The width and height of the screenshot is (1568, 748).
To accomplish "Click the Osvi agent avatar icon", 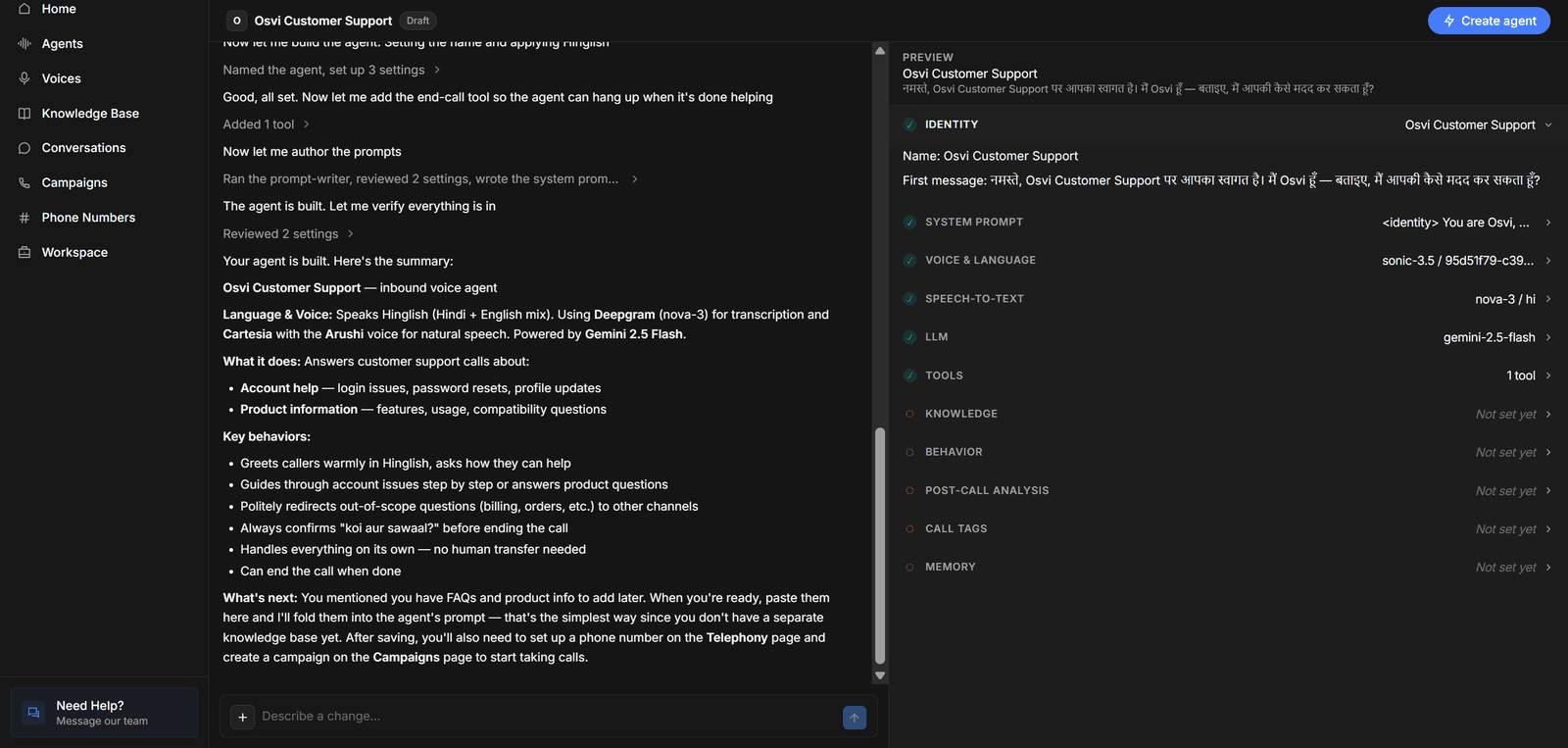I will pyautogui.click(x=236, y=21).
